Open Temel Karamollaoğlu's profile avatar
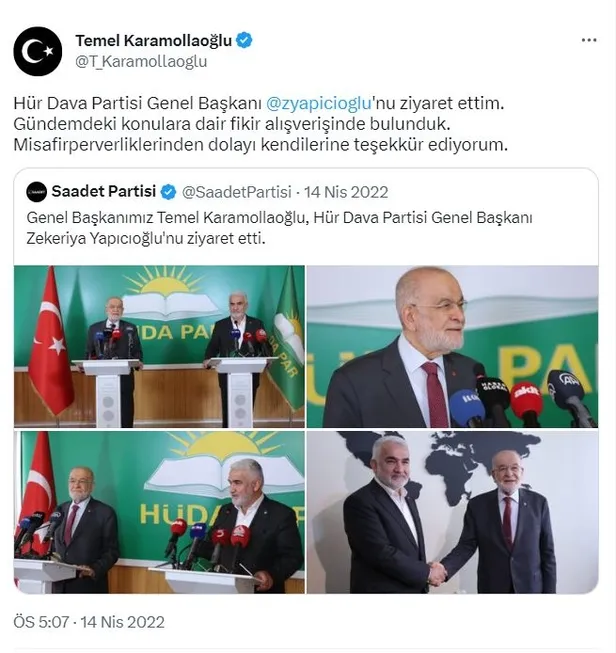 coord(37,51)
